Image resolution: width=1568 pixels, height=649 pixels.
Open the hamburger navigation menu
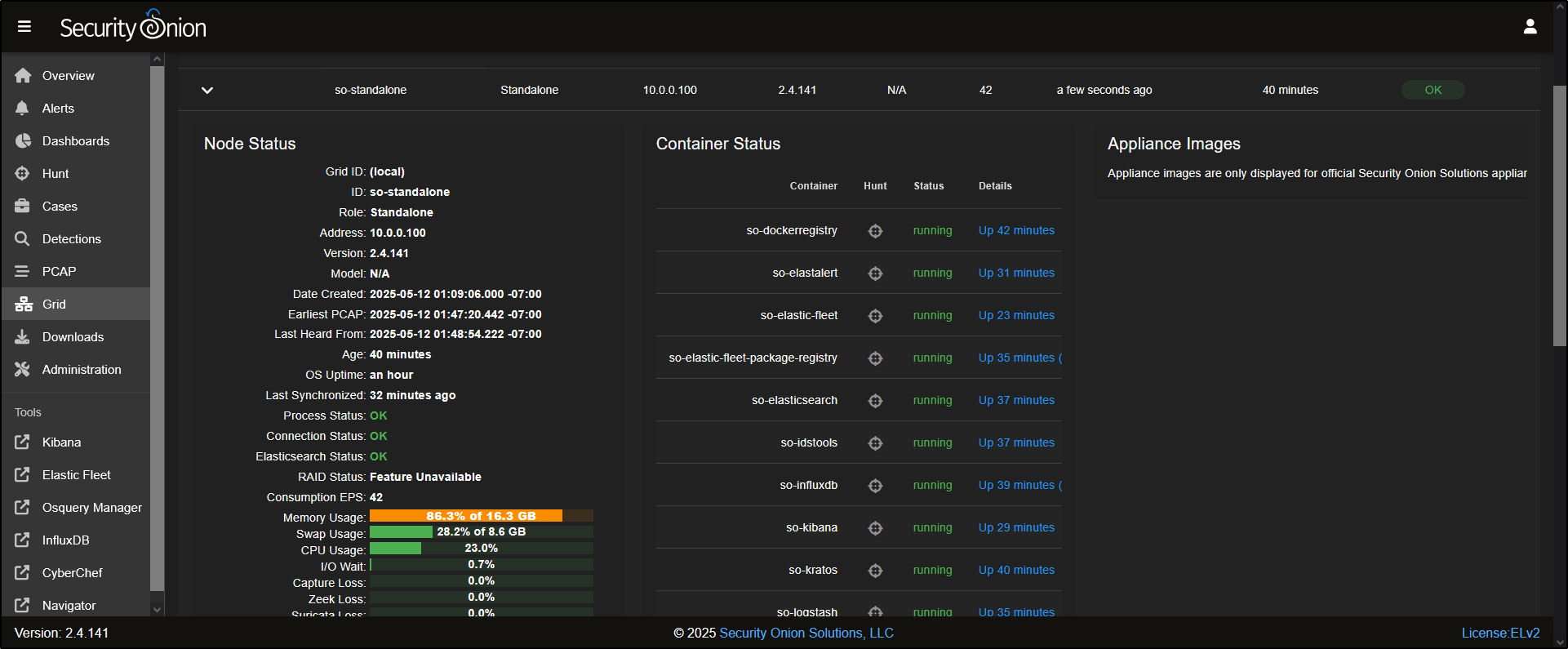tap(24, 27)
